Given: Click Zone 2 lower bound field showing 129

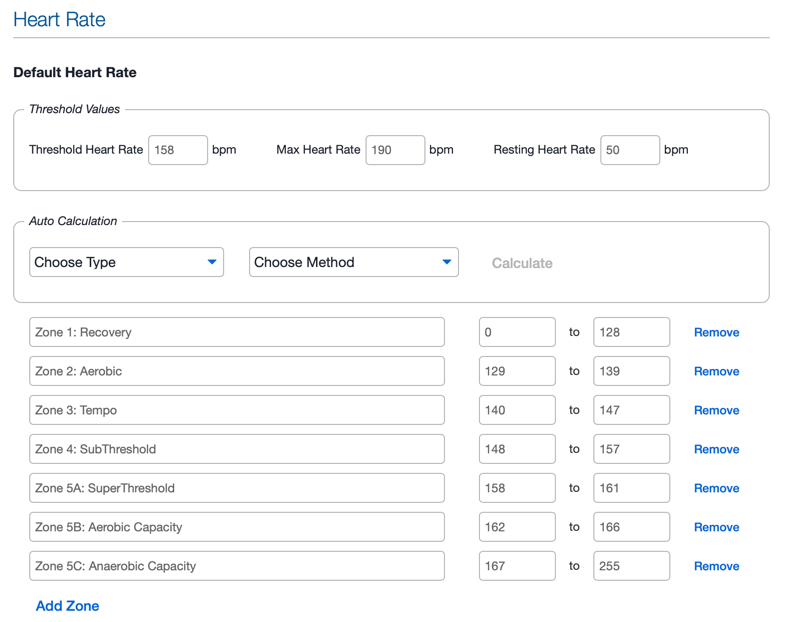Looking at the screenshot, I should (x=517, y=371).
